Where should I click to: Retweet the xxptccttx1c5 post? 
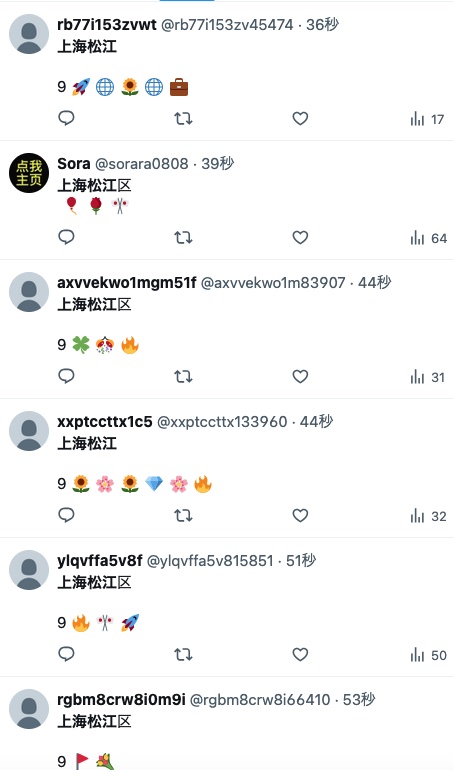pos(183,516)
